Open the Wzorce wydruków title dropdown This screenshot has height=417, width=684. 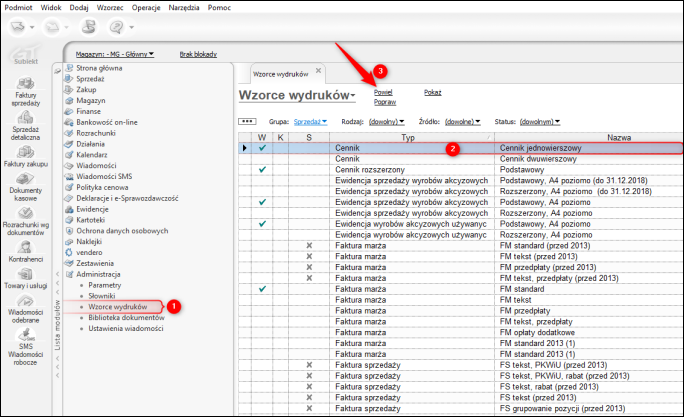pos(297,95)
